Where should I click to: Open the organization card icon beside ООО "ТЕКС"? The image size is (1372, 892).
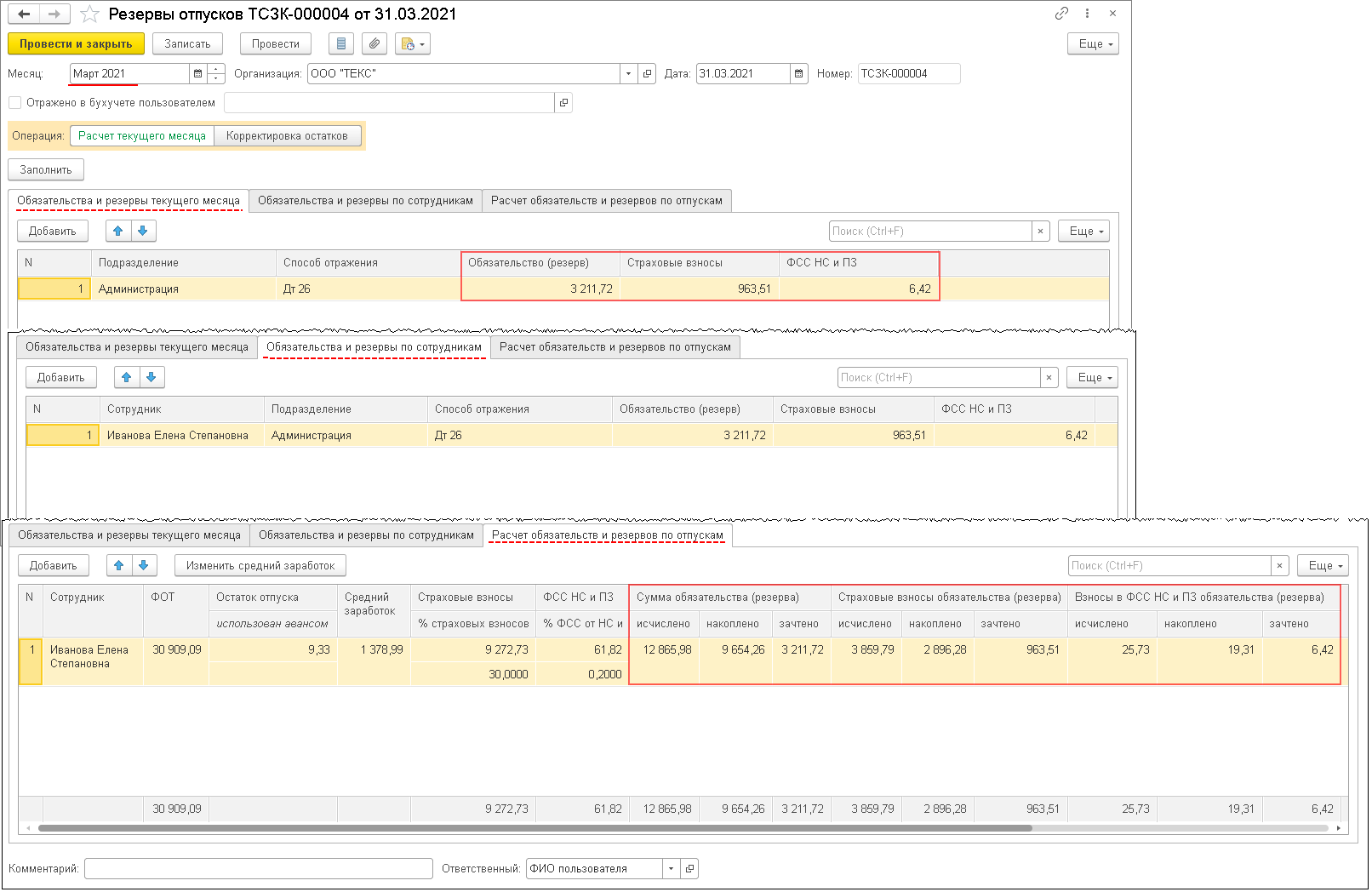(648, 74)
